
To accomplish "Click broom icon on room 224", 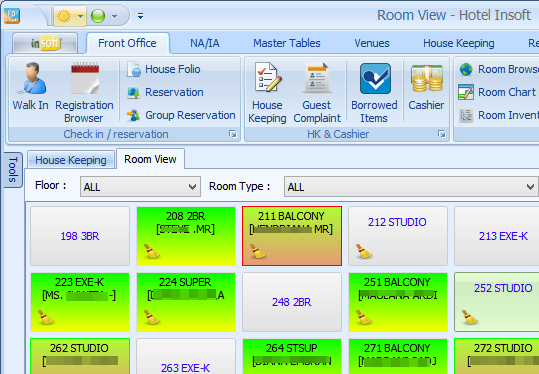I will coord(152,318).
